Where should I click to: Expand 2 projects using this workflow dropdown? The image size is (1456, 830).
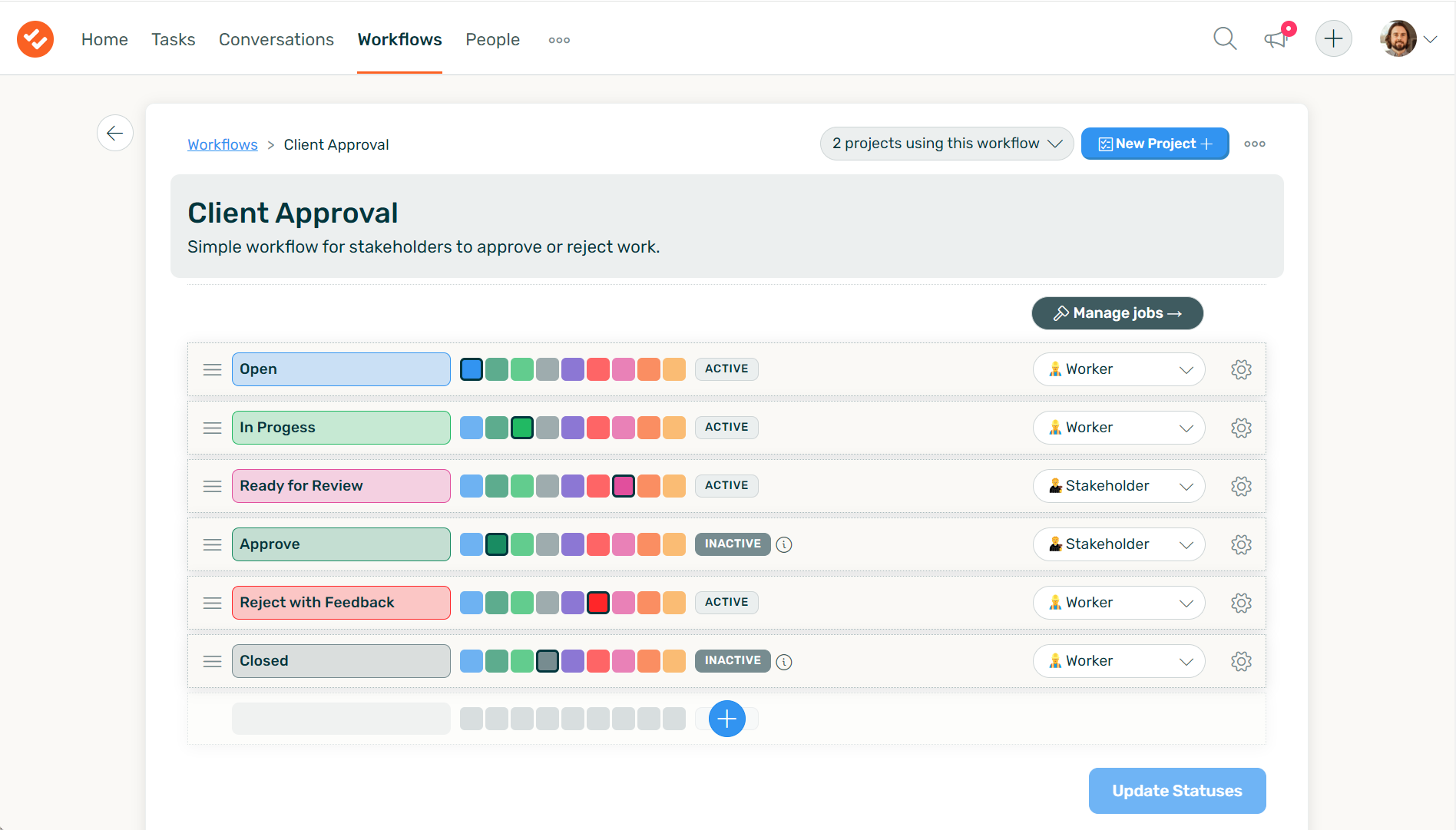point(947,144)
